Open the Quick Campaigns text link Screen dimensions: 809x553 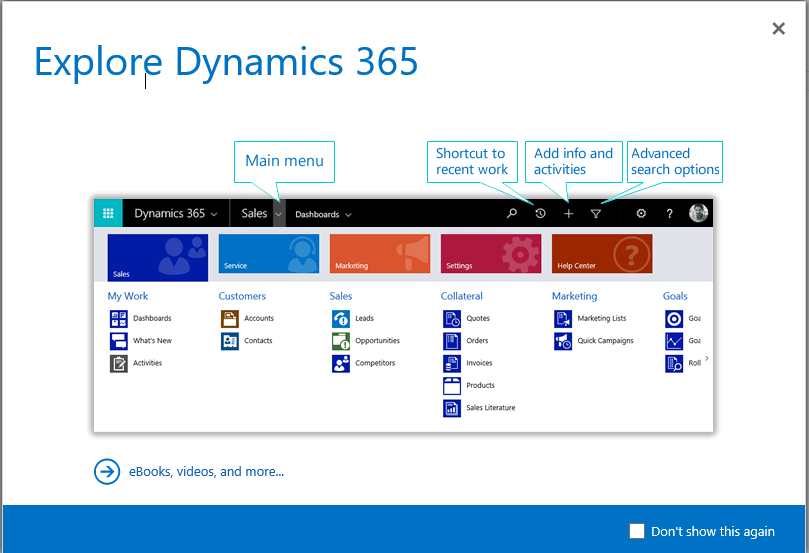click(605, 340)
